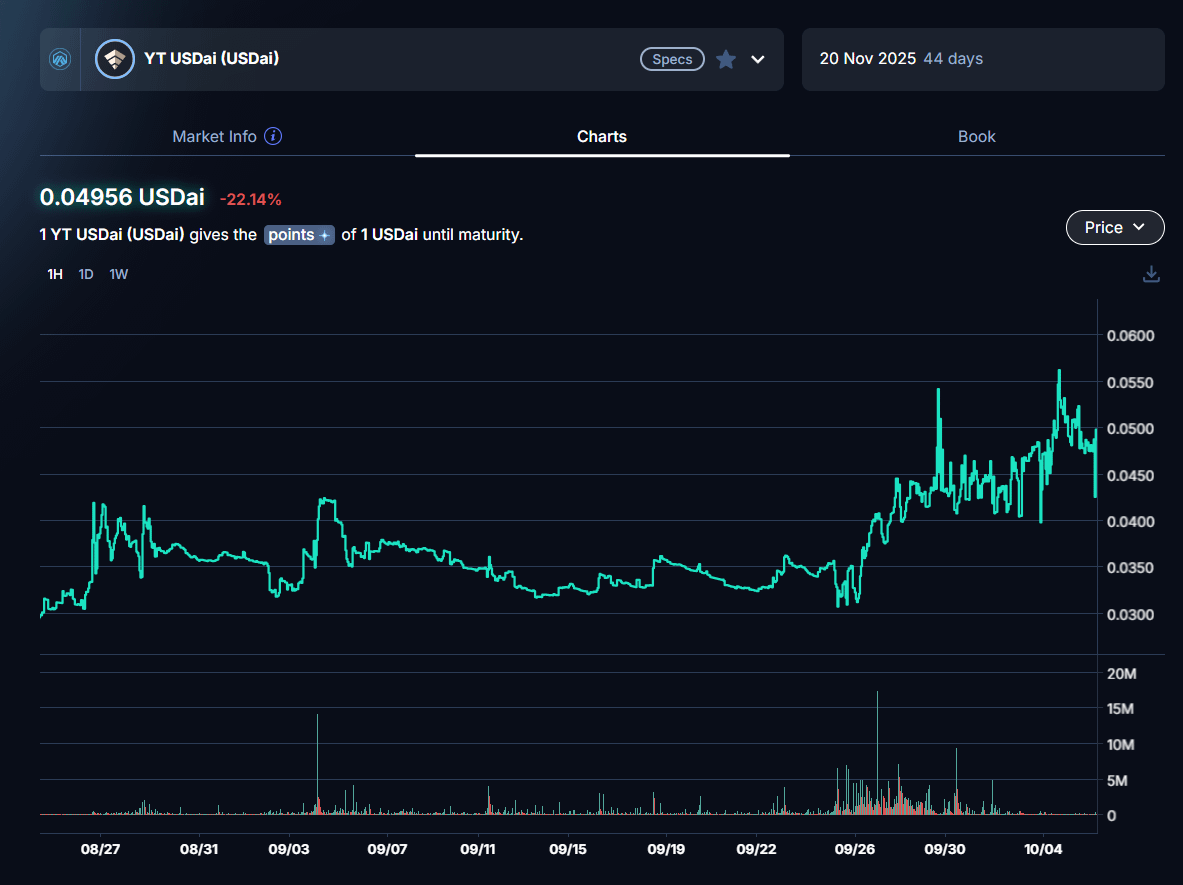This screenshot has height=885, width=1183.
Task: Switch chart interval to 1W
Action: click(x=118, y=274)
